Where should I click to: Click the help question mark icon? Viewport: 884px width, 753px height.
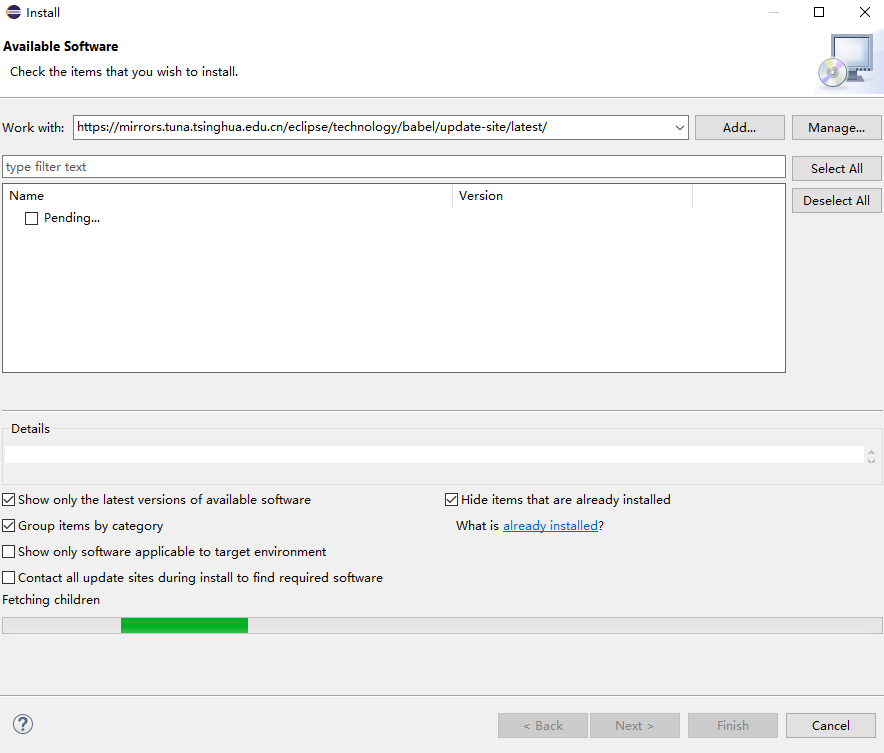point(23,725)
